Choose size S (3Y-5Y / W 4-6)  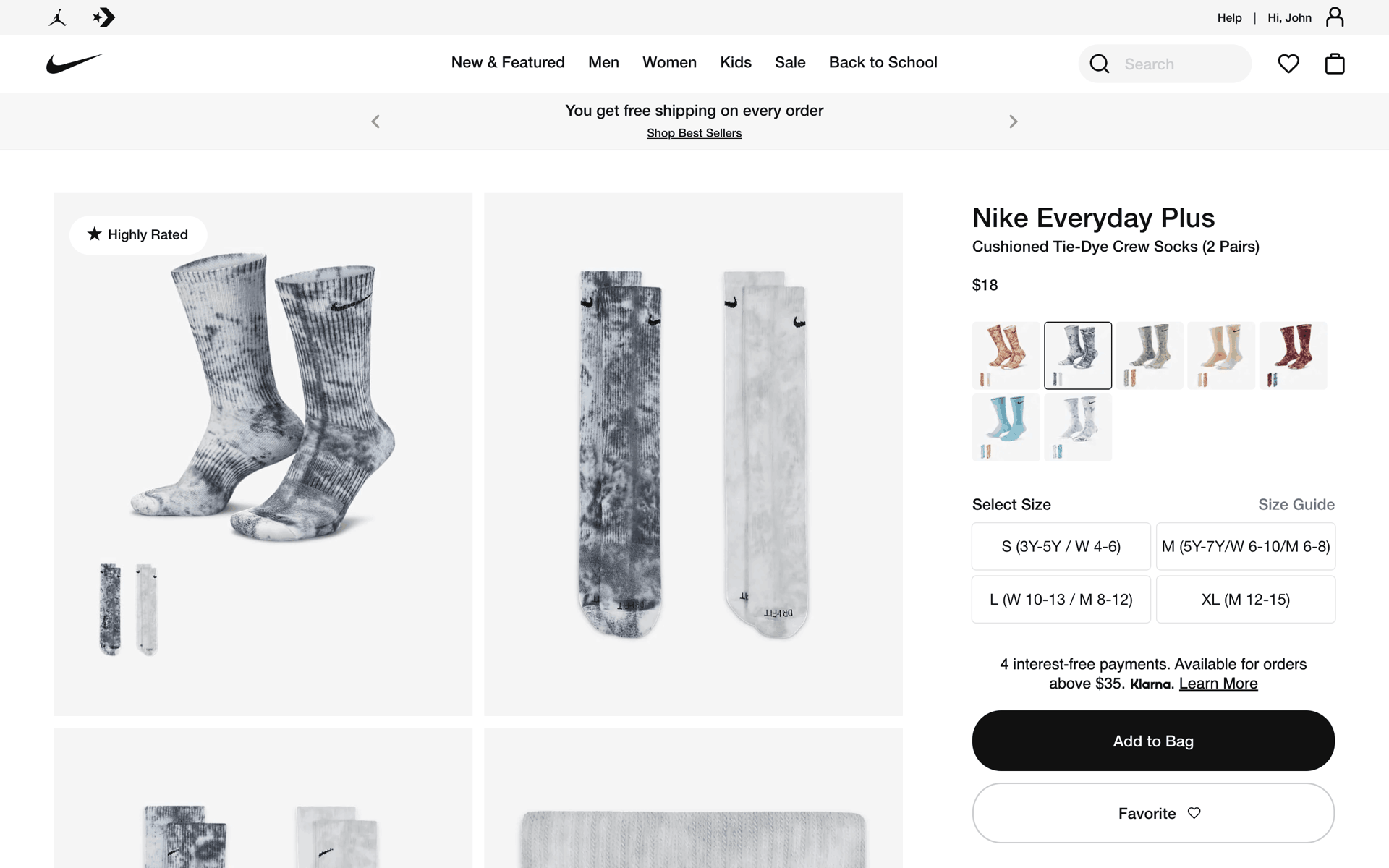click(1061, 546)
